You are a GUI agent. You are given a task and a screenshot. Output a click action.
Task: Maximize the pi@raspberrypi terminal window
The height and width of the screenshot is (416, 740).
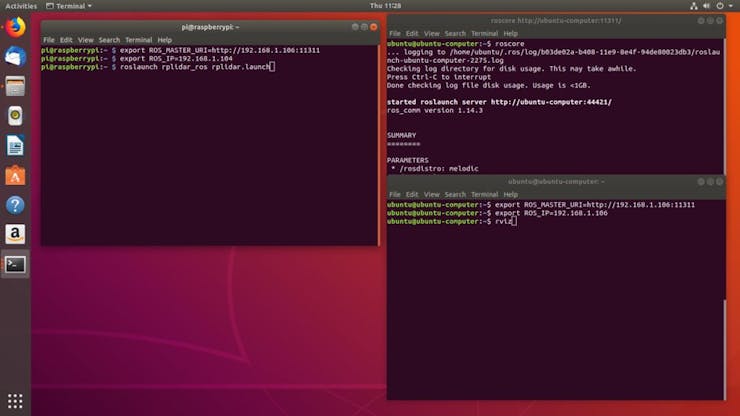pos(364,27)
